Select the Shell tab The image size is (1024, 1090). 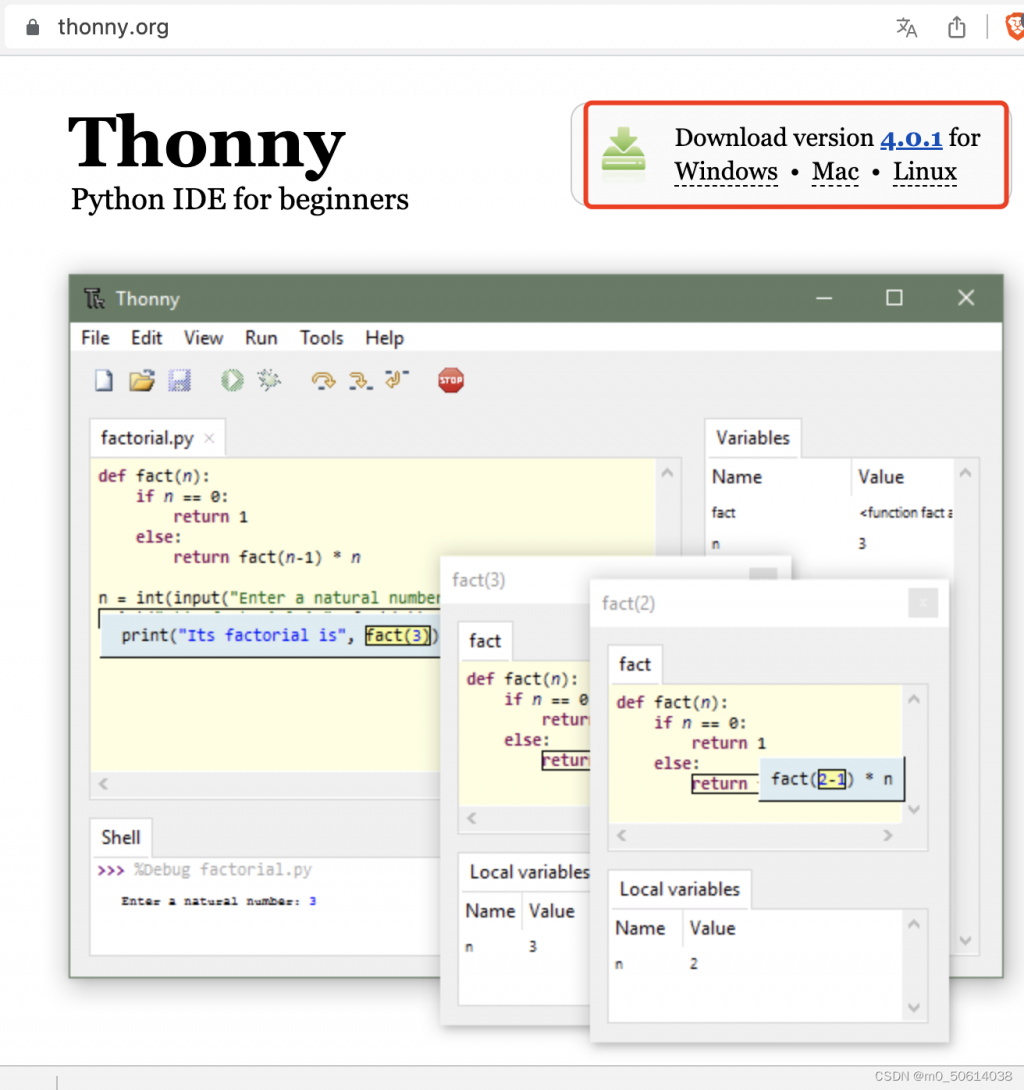[x=121, y=838]
